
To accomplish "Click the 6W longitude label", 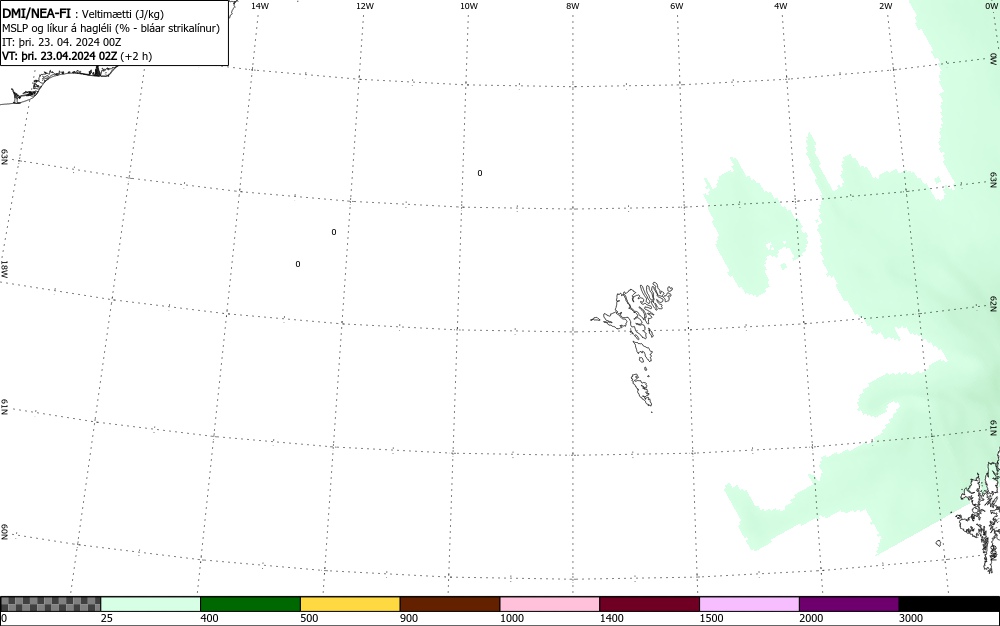I will [x=677, y=6].
